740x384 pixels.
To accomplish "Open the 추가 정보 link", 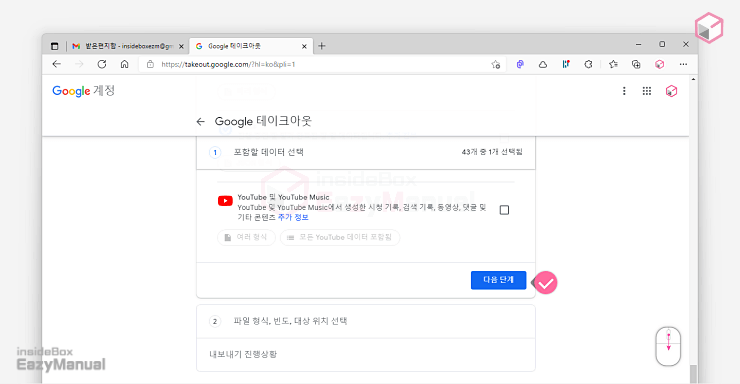I will 293,217.
